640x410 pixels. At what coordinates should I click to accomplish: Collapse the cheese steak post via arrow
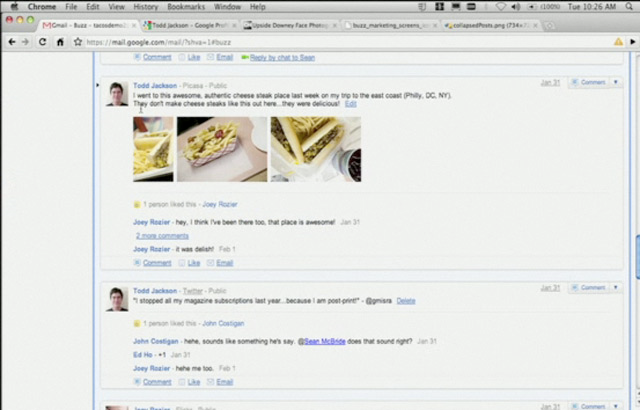(x=98, y=85)
